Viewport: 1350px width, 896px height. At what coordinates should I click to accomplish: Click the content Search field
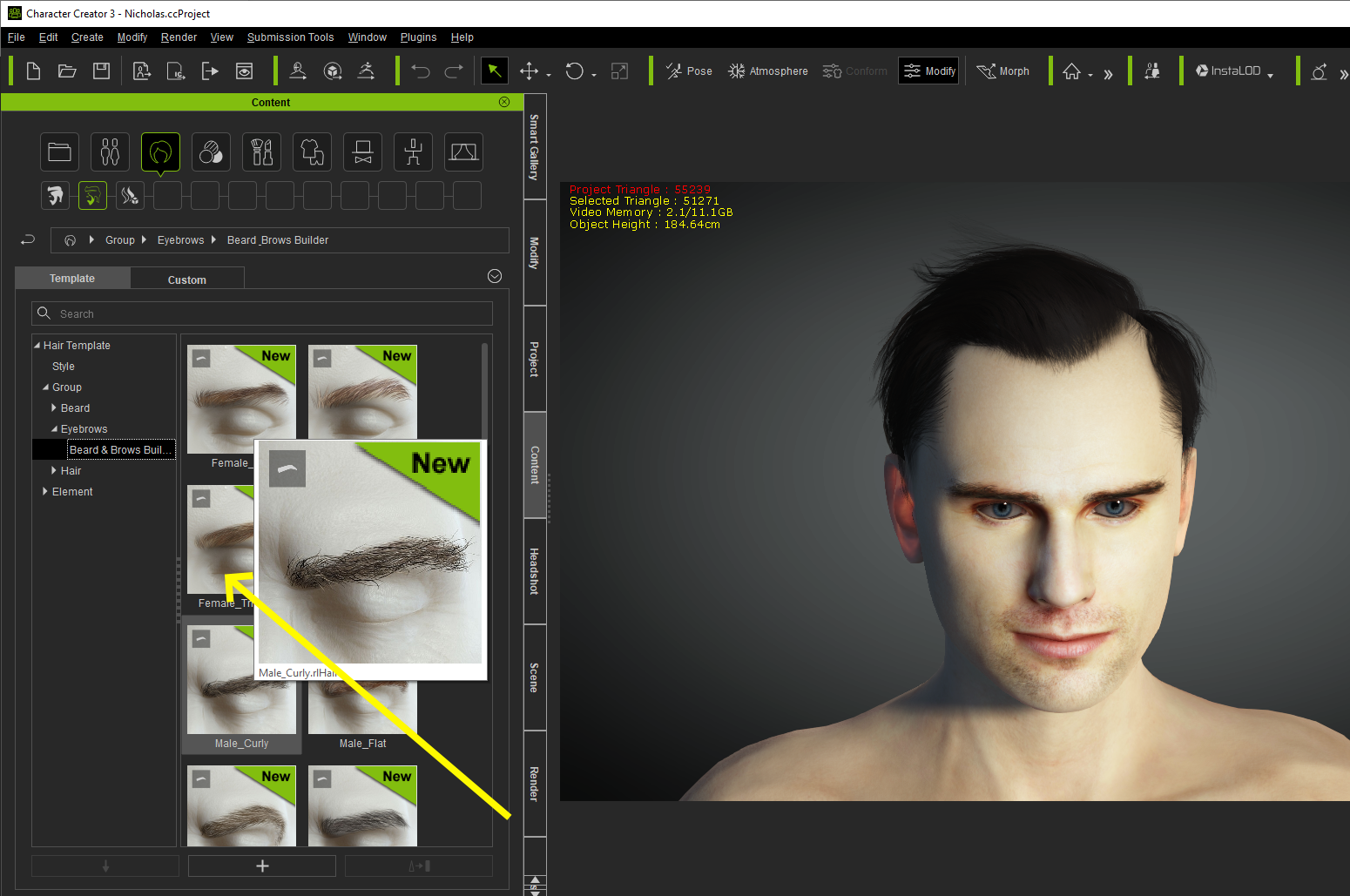point(262,313)
